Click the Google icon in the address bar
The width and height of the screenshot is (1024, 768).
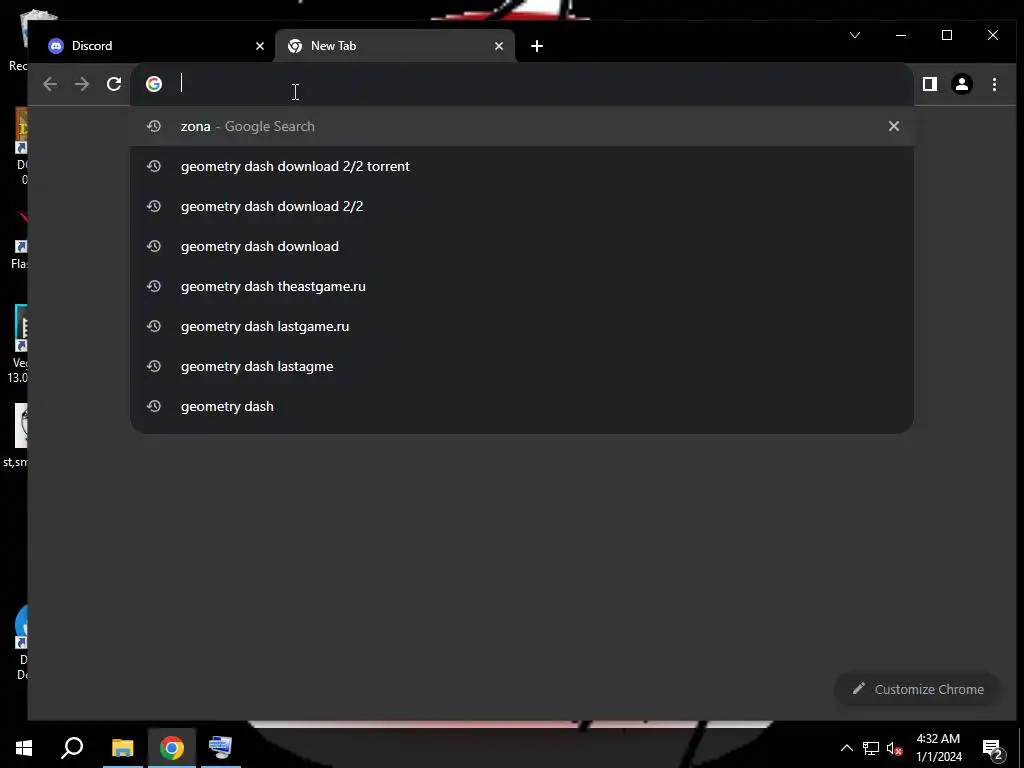click(154, 84)
